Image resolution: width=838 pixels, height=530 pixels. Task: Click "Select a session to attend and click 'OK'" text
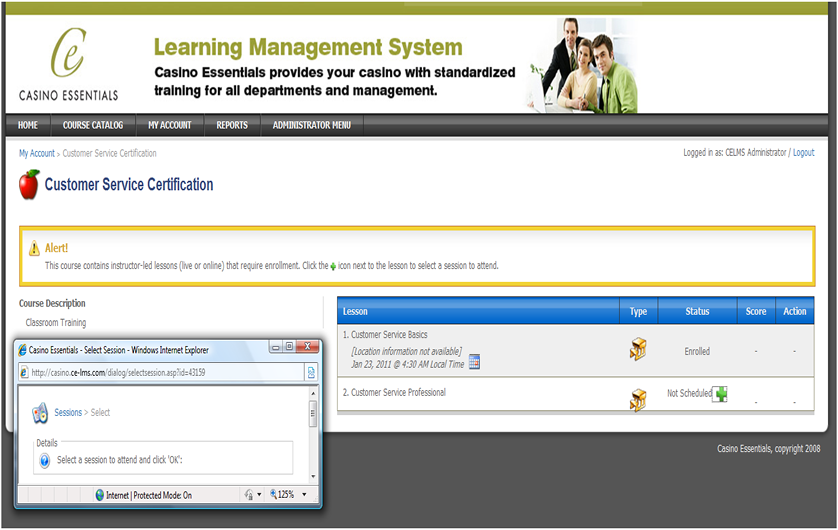(120, 460)
